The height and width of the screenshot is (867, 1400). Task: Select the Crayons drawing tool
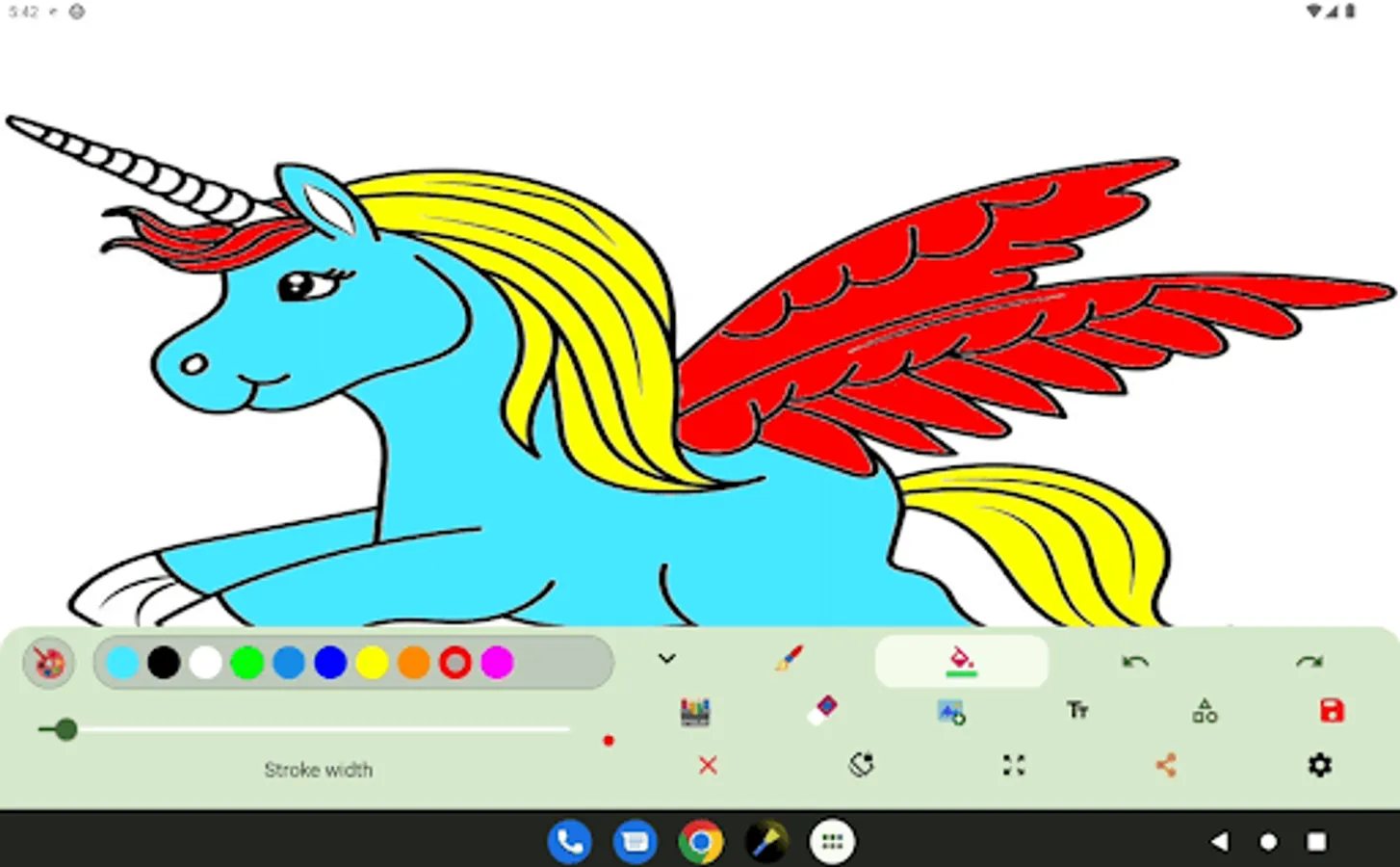(694, 713)
